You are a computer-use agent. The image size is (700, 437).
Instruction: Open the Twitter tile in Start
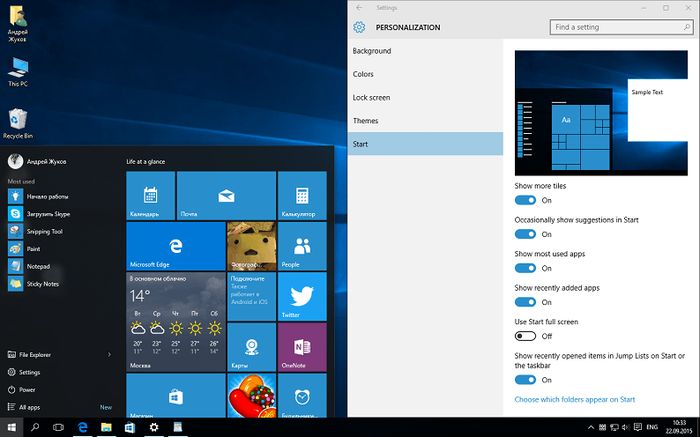pos(302,296)
